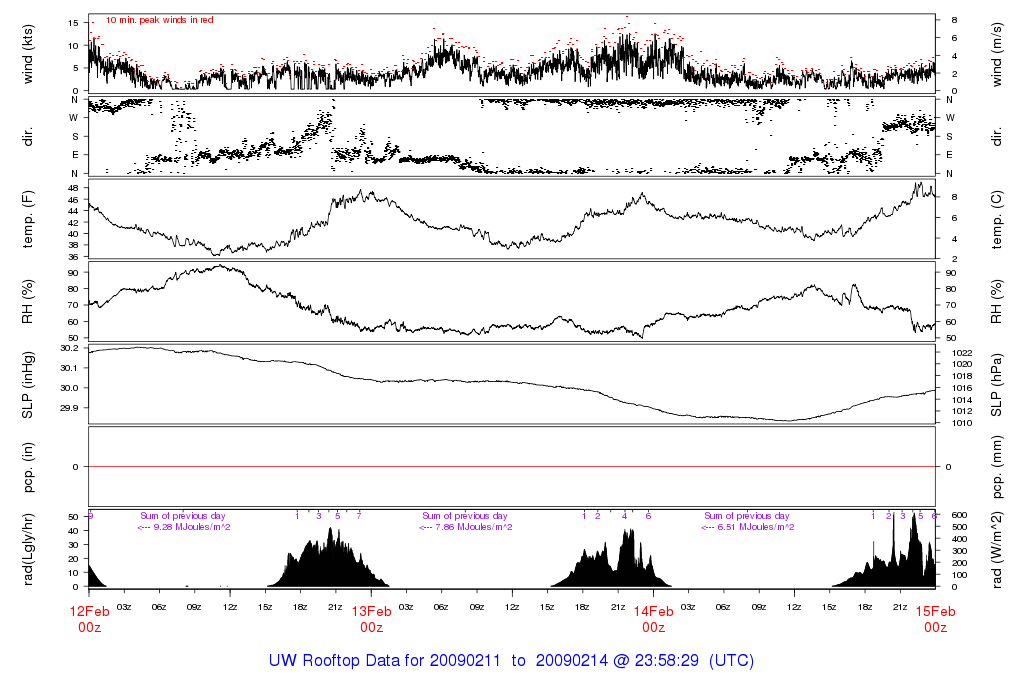Select the '48' tick on temperature axis
The height and width of the screenshot is (700, 1024).
73,187
